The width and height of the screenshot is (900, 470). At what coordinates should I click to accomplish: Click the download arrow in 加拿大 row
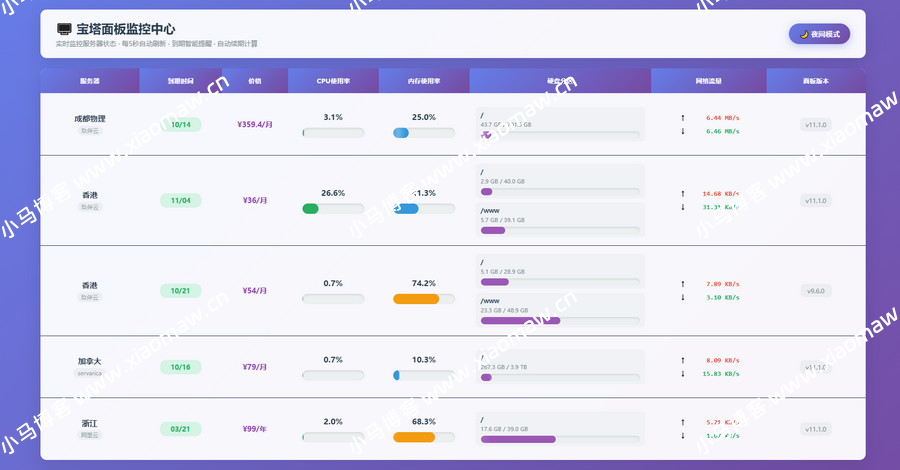coord(683,374)
